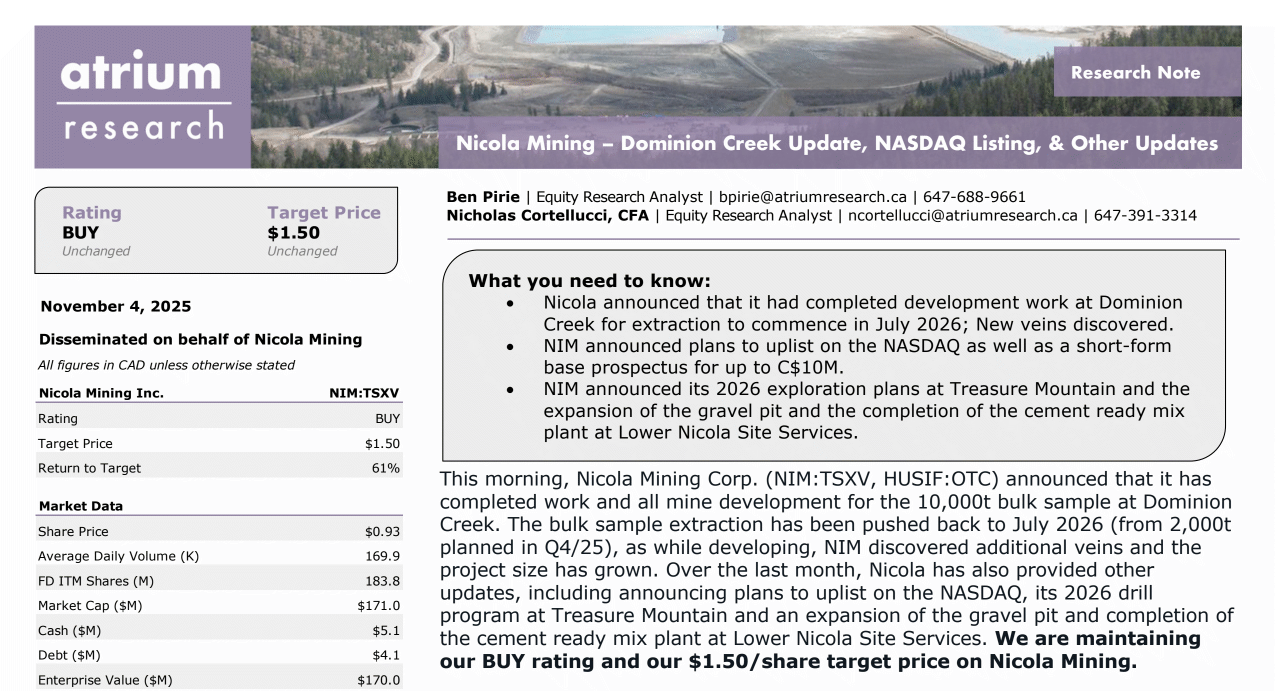The image size is (1275, 691).
Task: Click the Atrium Research logo
Action: [142, 97]
